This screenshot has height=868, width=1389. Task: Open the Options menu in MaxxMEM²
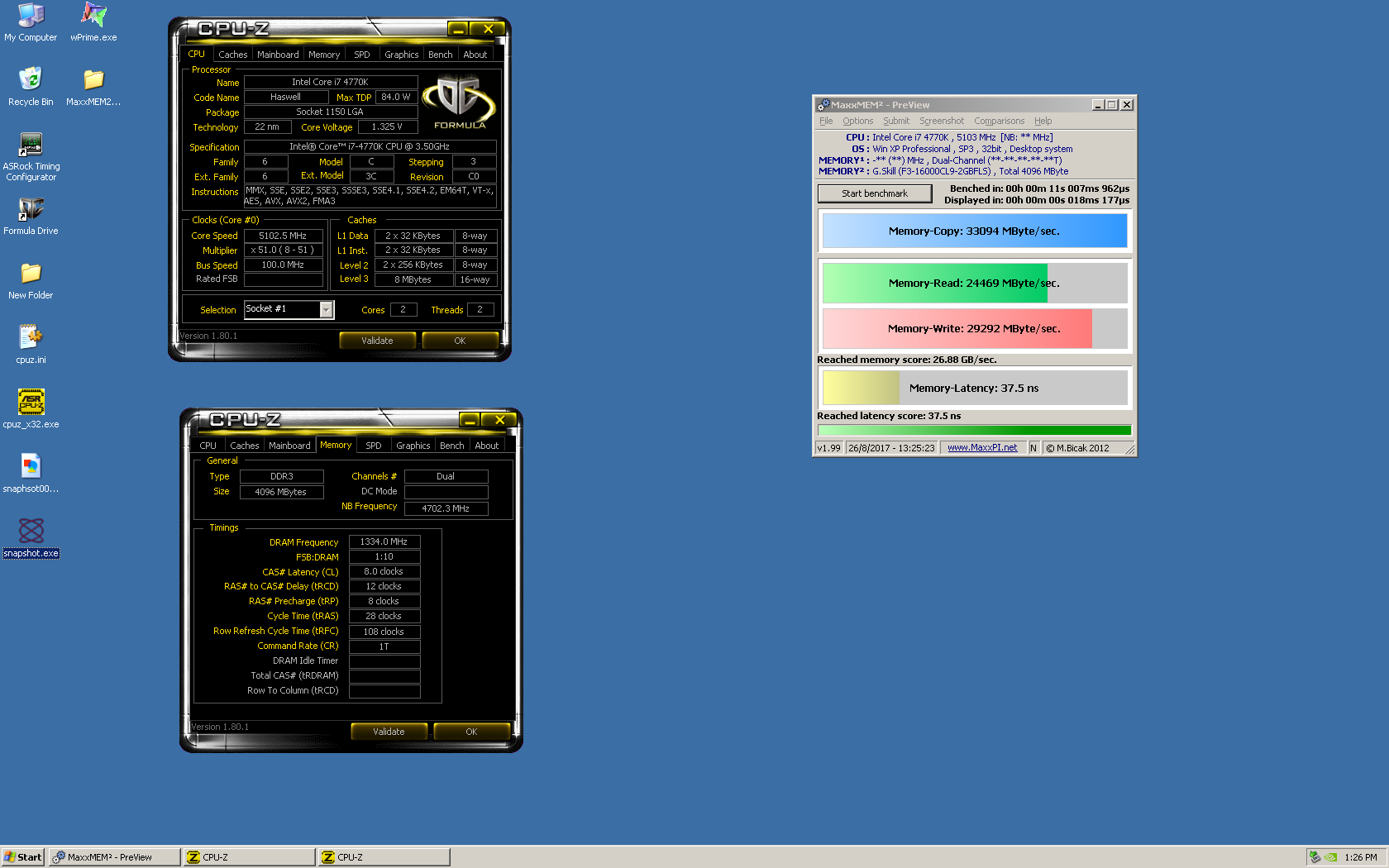(858, 121)
